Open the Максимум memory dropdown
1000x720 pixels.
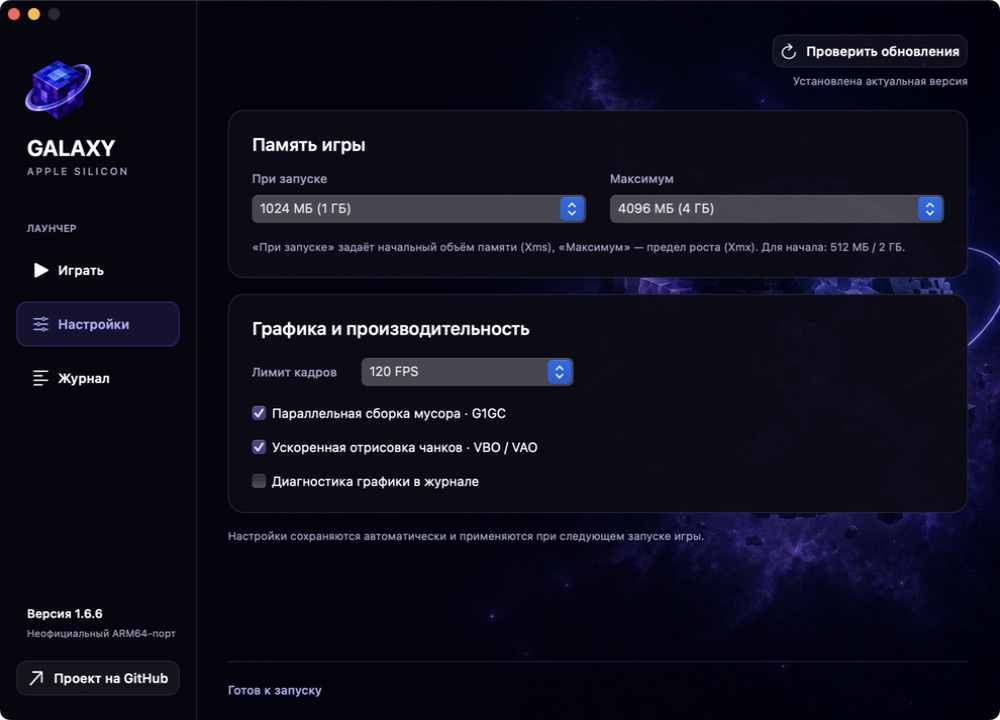[x=776, y=209]
